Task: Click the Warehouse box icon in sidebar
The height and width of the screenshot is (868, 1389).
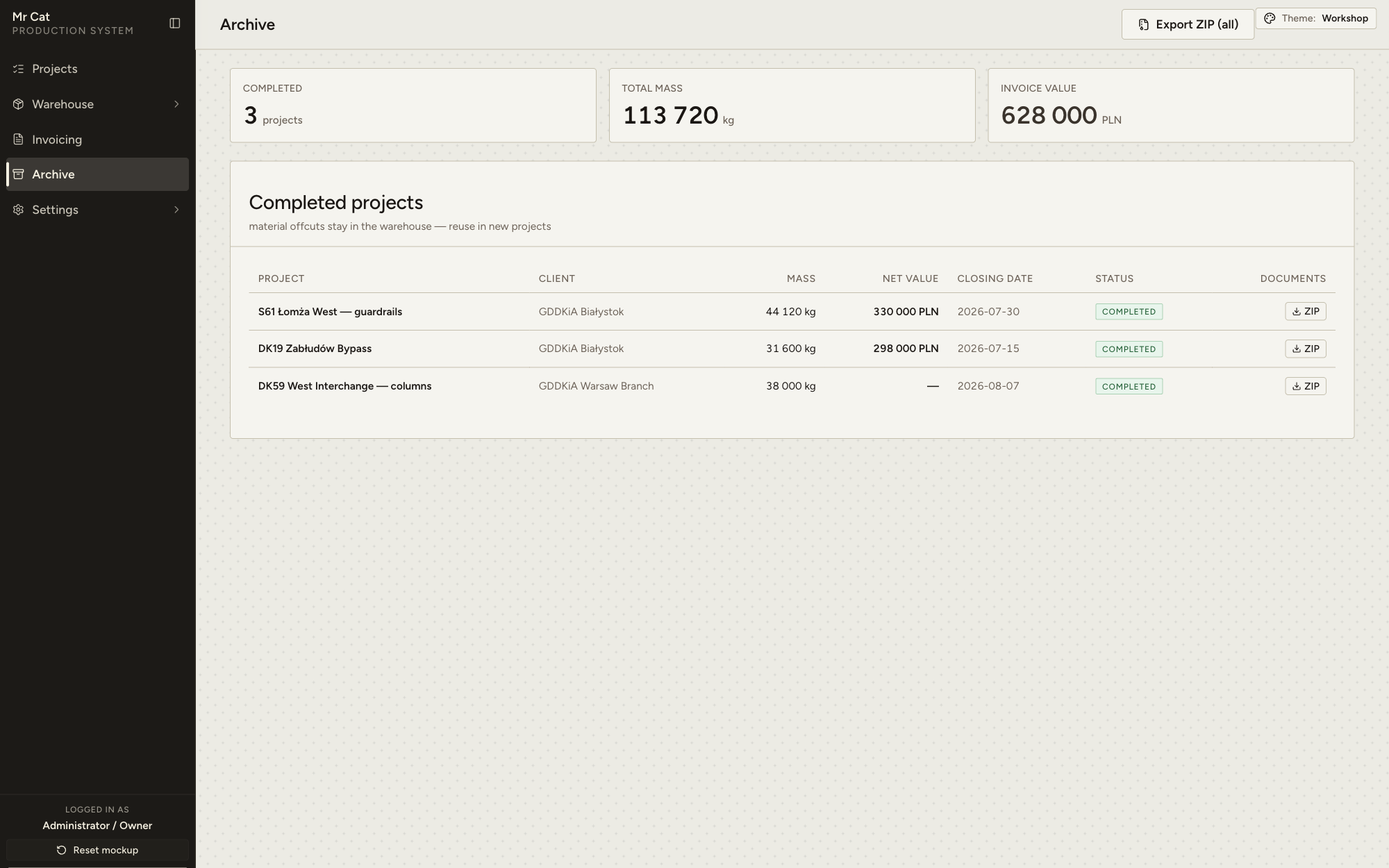Action: (19, 104)
